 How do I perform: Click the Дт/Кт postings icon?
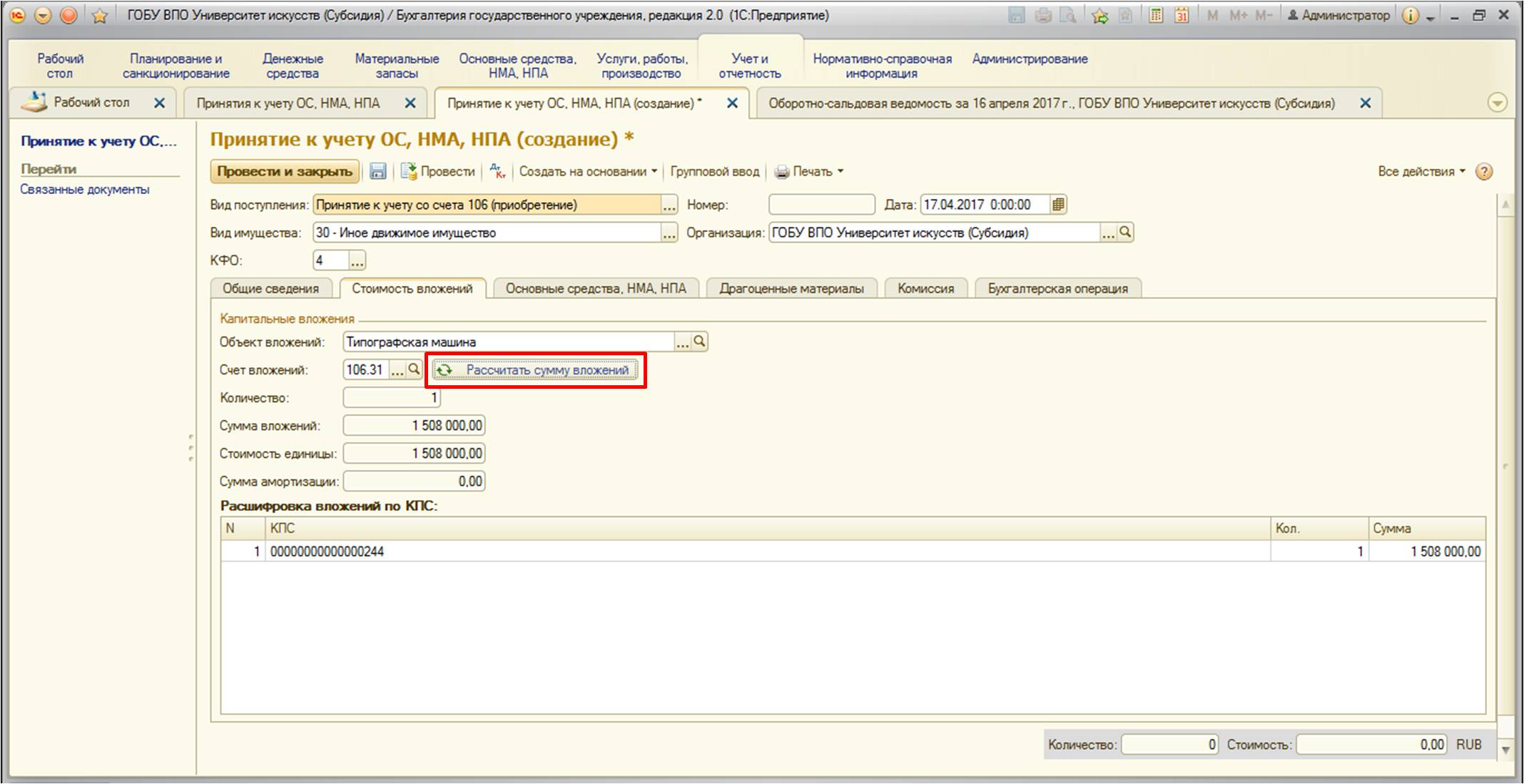tap(497, 171)
